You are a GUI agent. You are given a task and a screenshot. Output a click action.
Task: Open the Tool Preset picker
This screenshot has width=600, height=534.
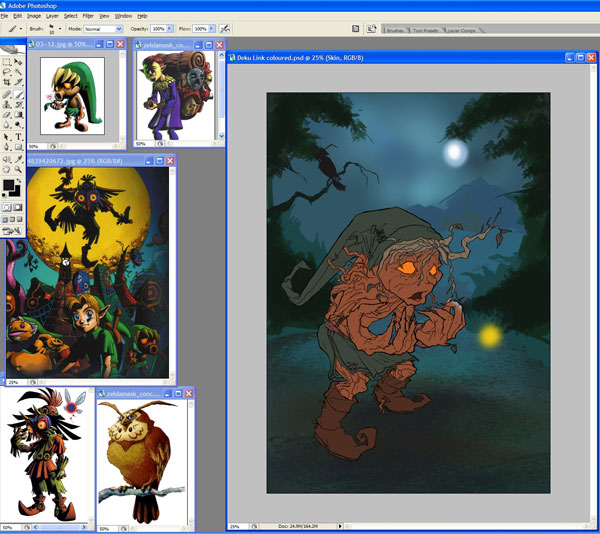[x=15, y=29]
